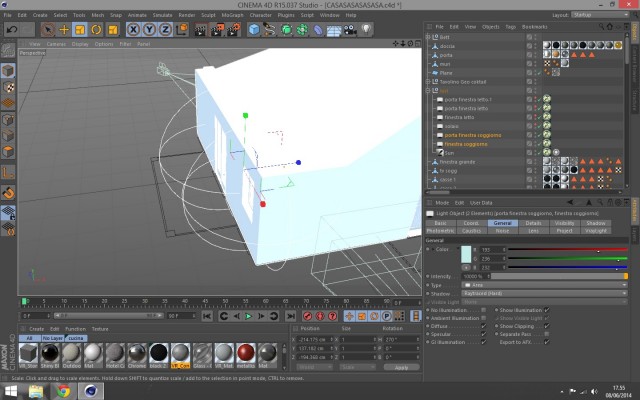
Task: Toggle the Show Illumination checkbox
Action: coord(547,310)
